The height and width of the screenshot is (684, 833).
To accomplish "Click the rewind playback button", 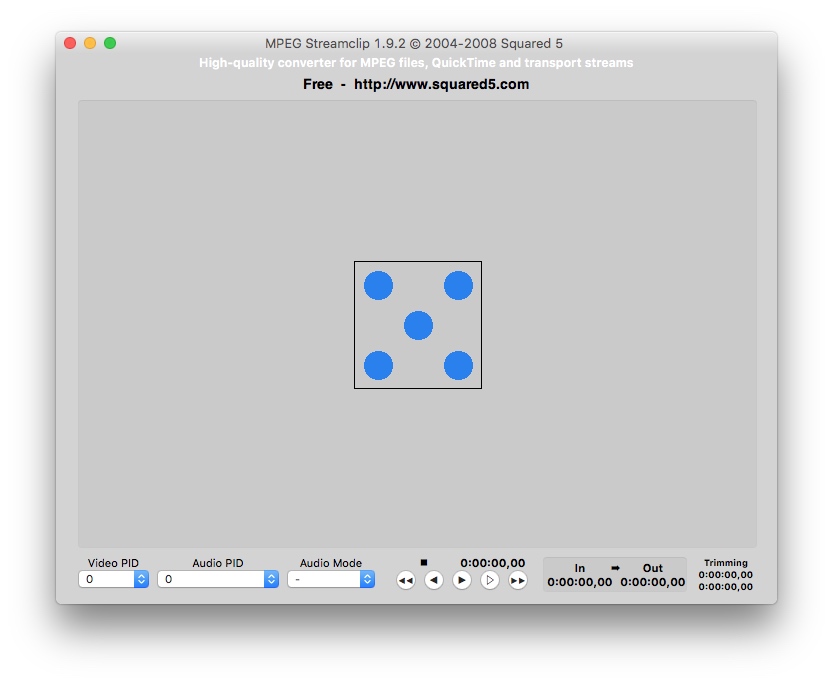I will coord(406,580).
